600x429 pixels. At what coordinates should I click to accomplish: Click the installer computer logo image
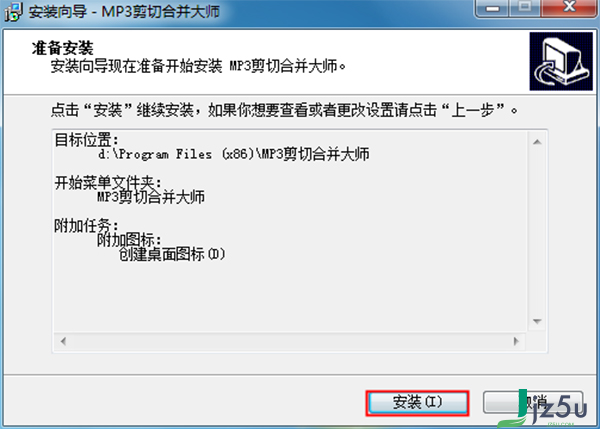561,61
